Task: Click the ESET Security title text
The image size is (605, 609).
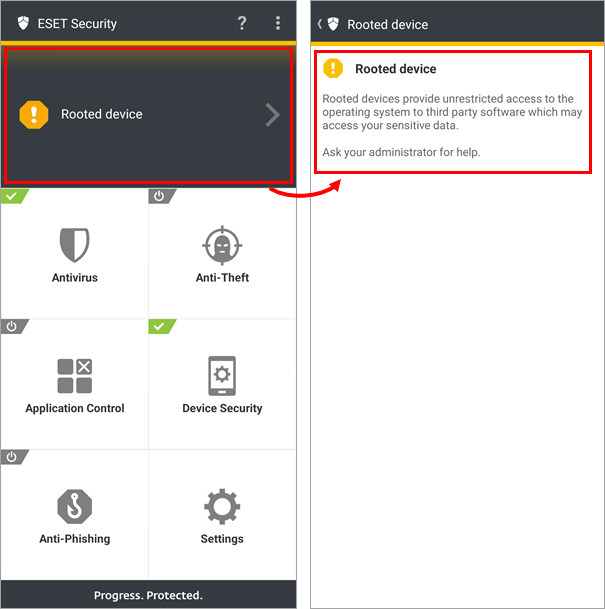Action: click(77, 24)
